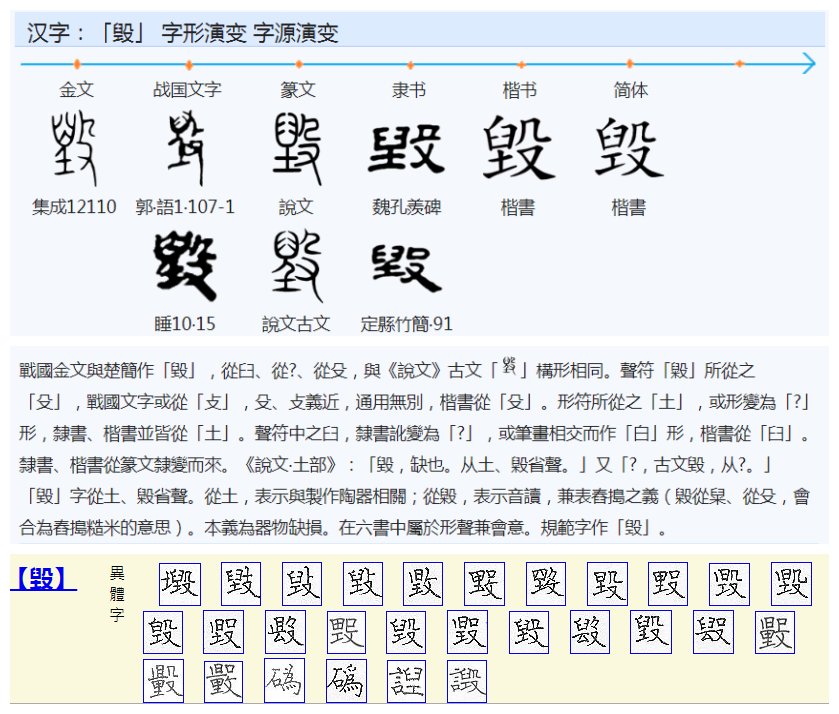Click the first variant character in the 異體字 row

(x=180, y=582)
